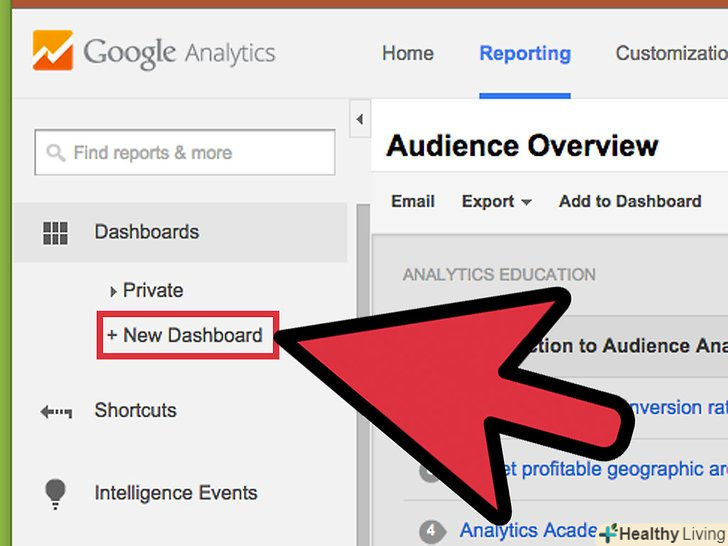Select Shortcuts in the sidebar
Screen dimensions: 728x546
coord(136,410)
